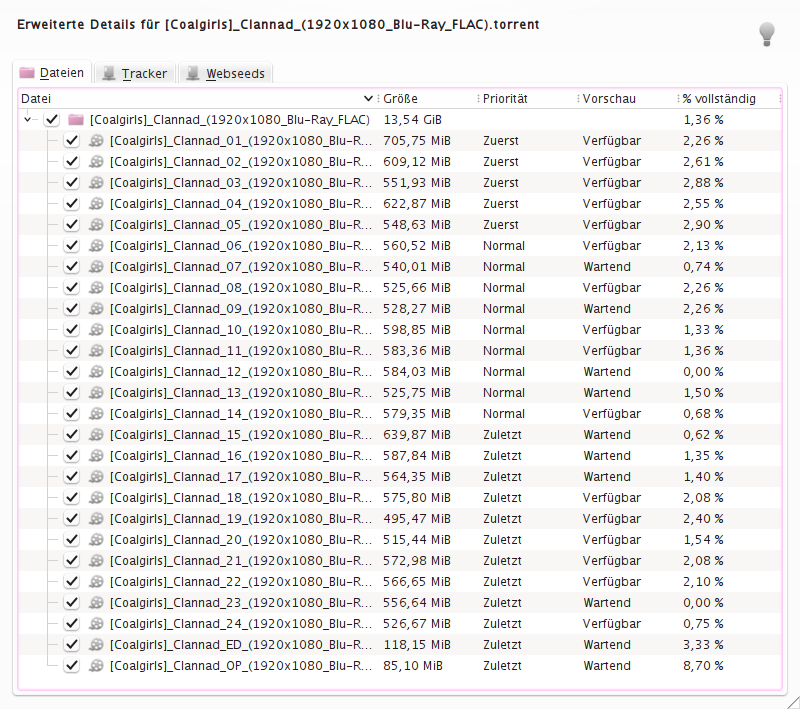Screen dimensions: 800x709
Task: Click the file icon for Clannad_ED
Action: 96,645
